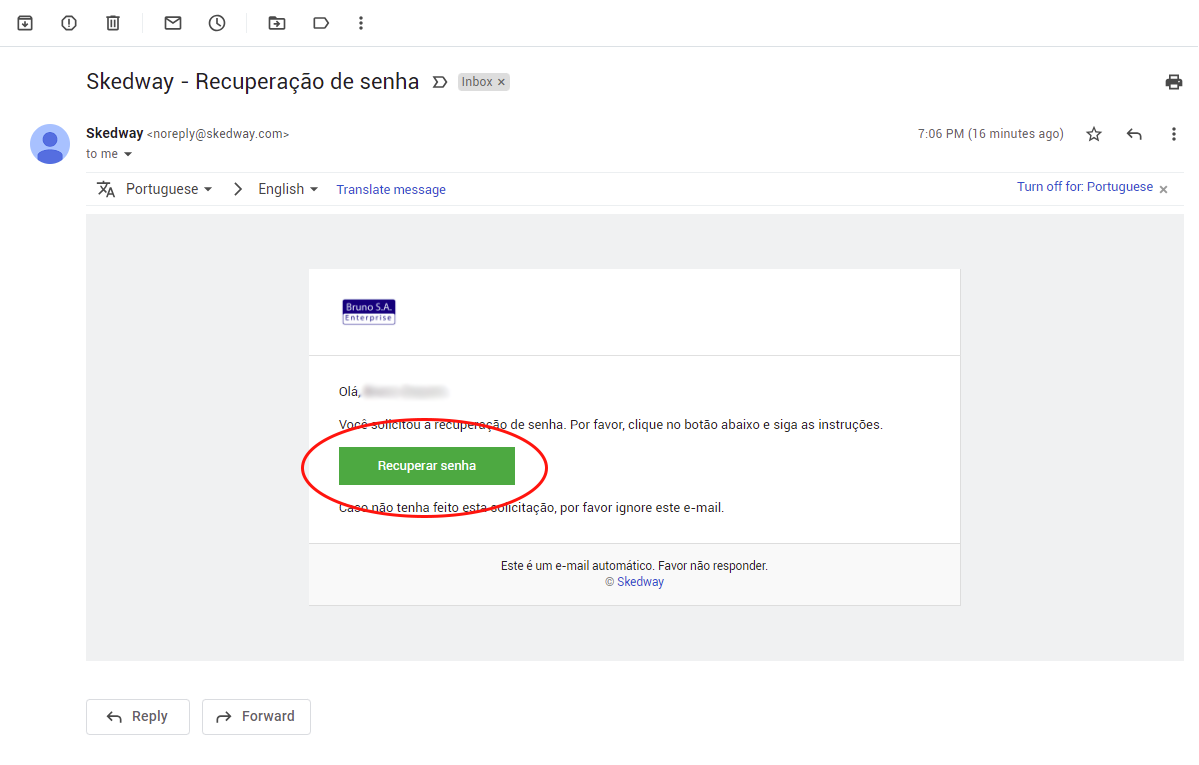
Task: Snooze this email
Action: point(216,22)
